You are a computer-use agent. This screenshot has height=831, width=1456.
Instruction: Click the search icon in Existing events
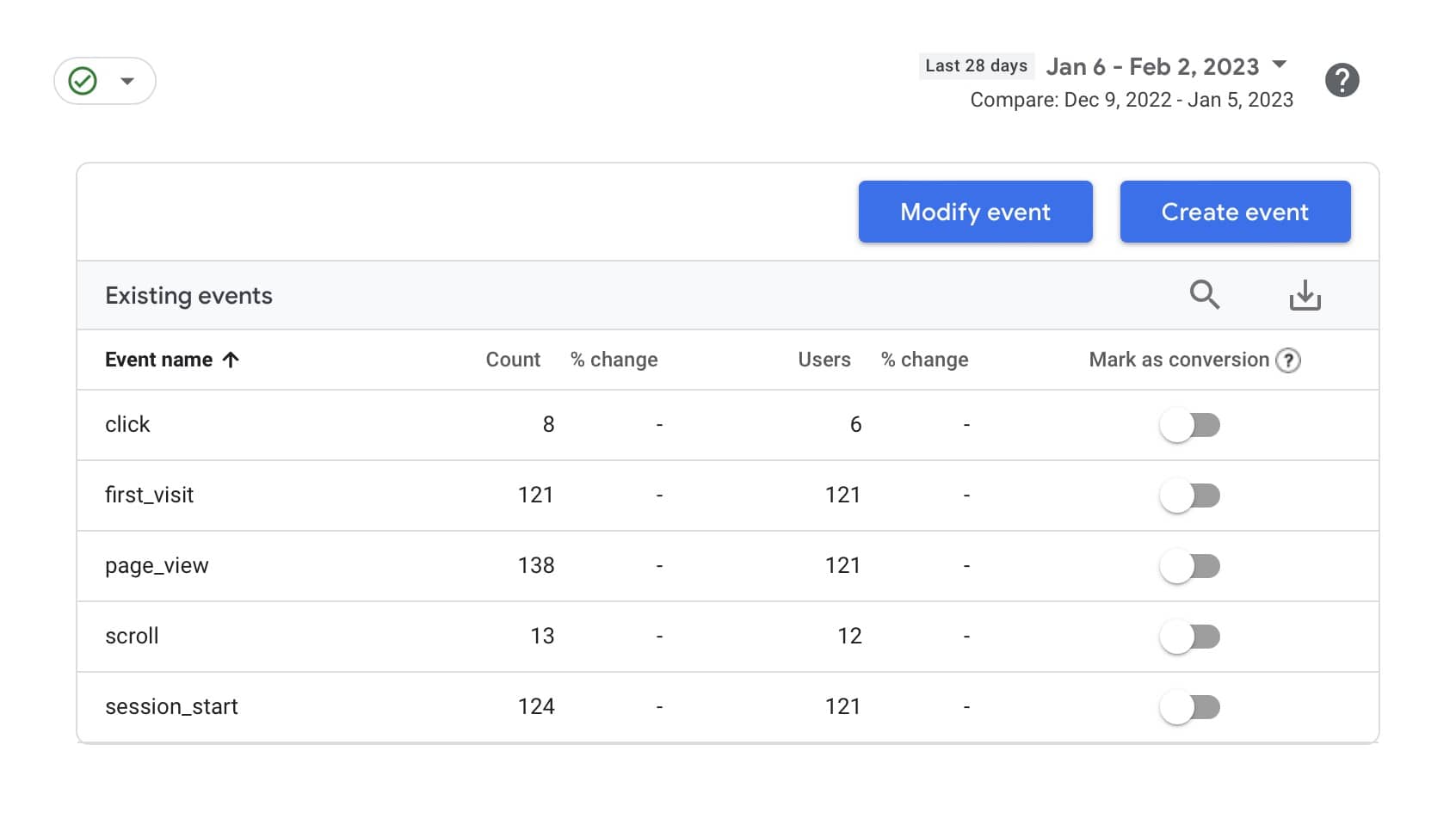1204,295
